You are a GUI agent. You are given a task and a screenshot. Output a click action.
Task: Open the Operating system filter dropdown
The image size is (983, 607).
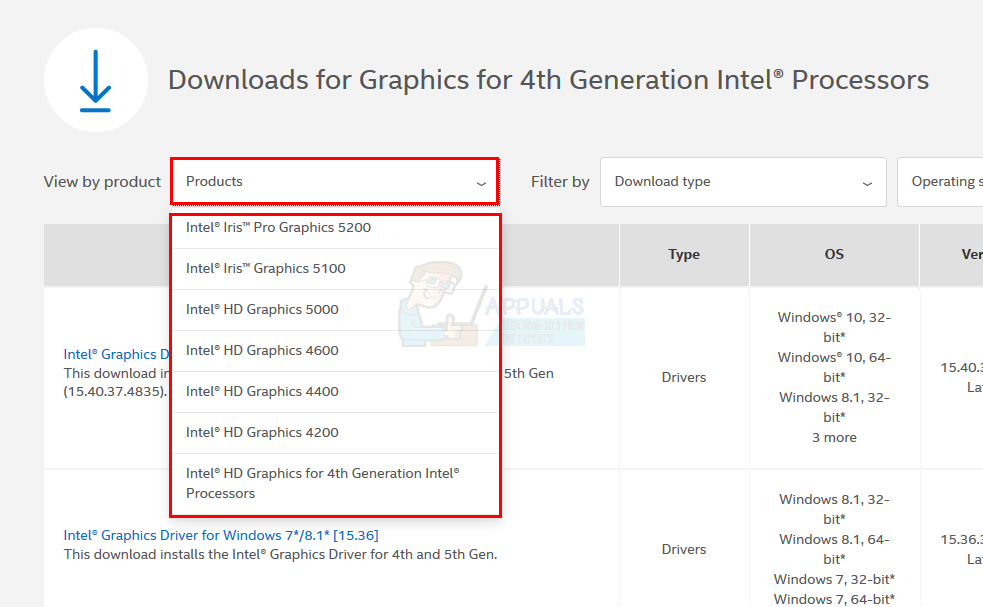click(940, 182)
